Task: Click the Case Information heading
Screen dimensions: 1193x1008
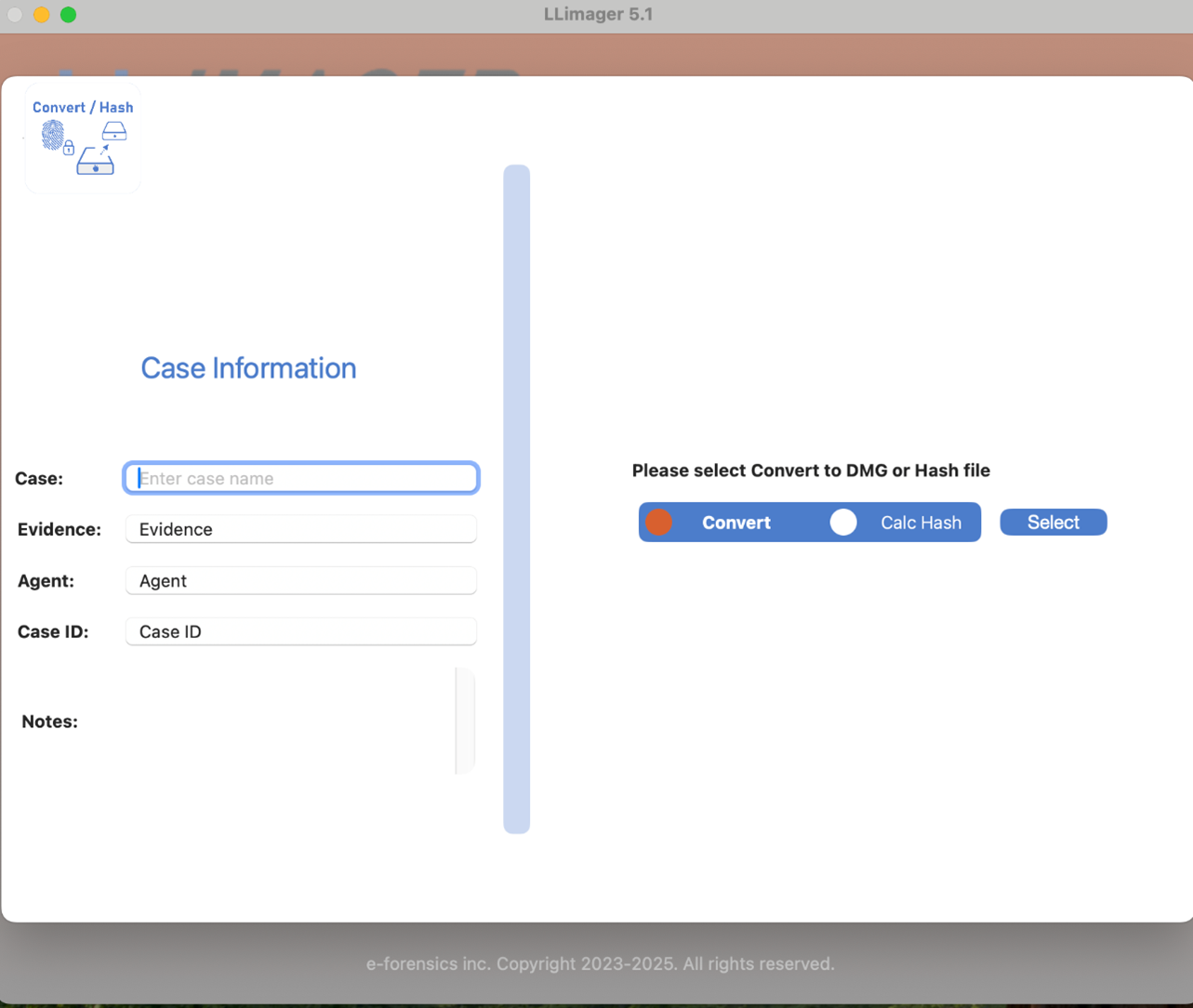Action: [x=248, y=368]
